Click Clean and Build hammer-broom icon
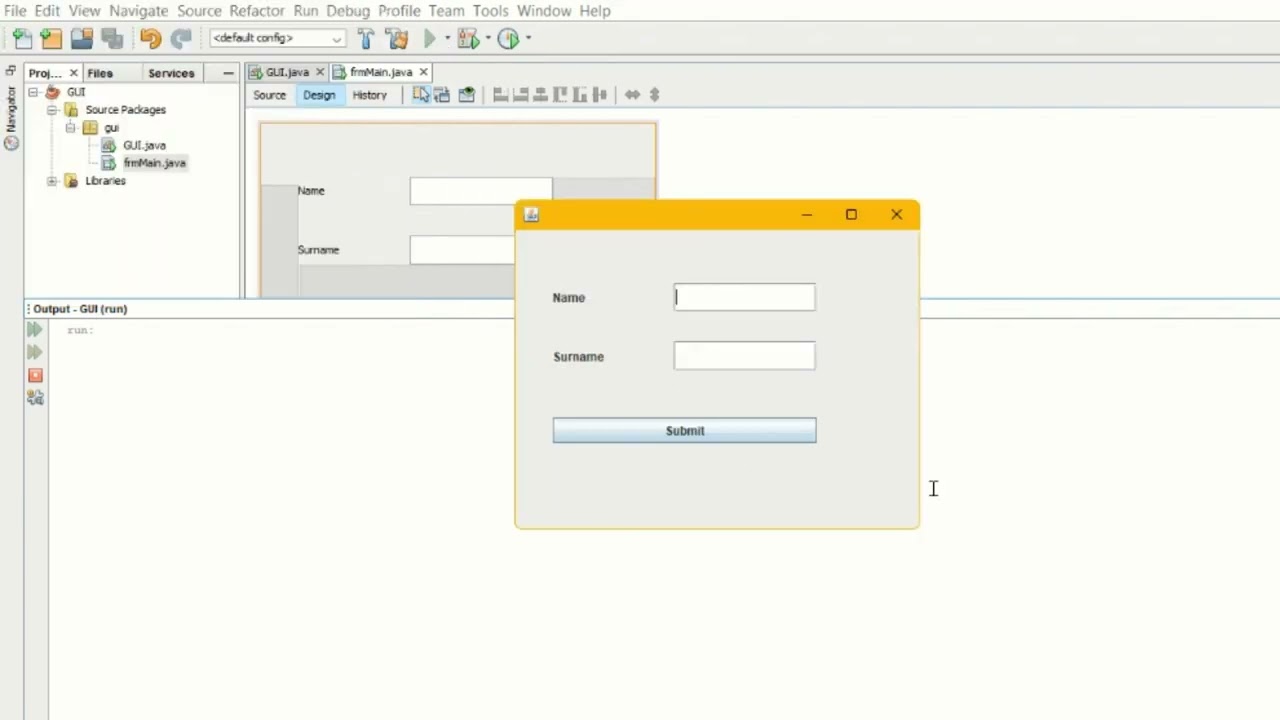Image resolution: width=1280 pixels, height=720 pixels. click(x=397, y=39)
